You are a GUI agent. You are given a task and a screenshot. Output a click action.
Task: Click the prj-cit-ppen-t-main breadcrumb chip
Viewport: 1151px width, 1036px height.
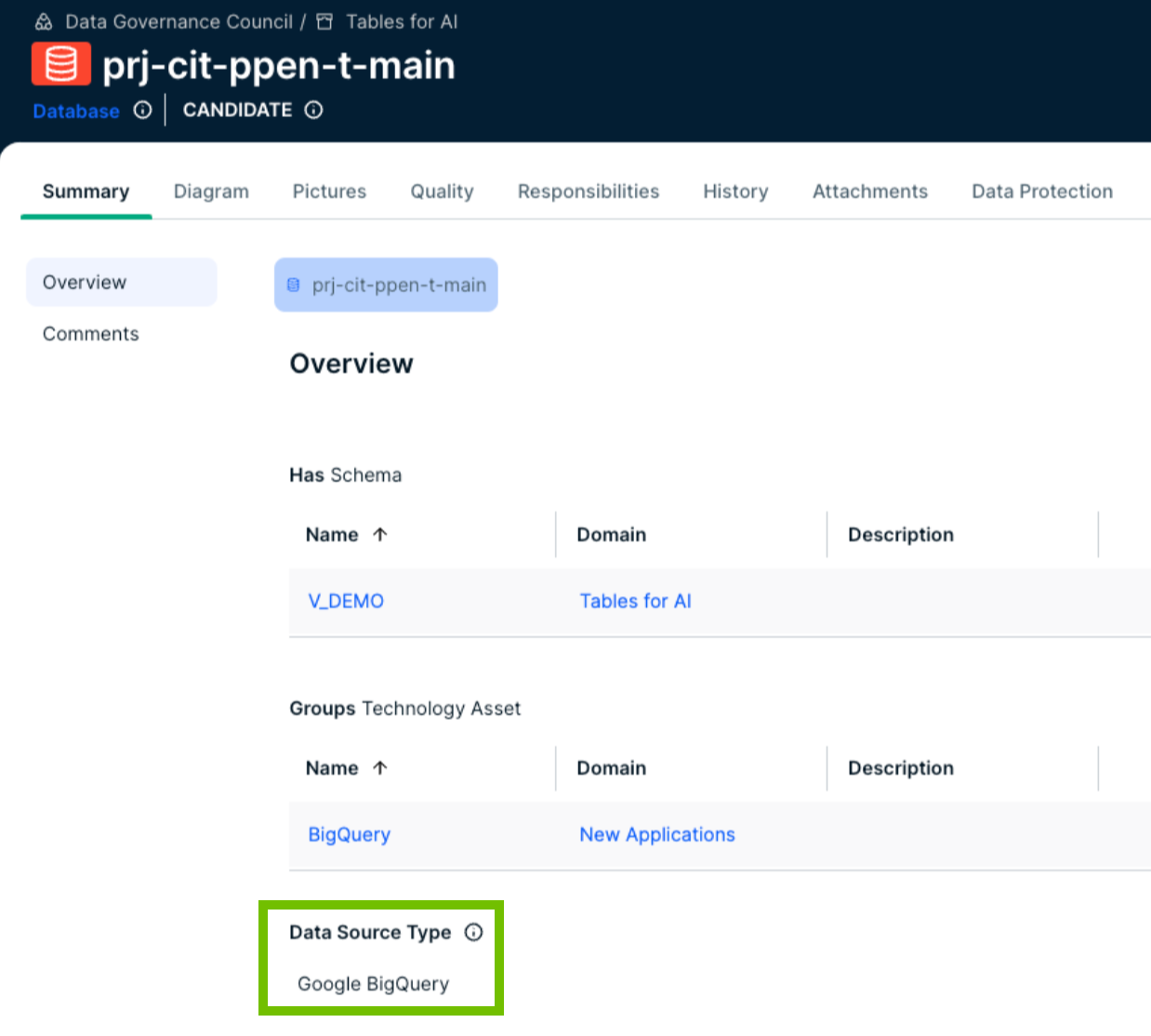(385, 285)
